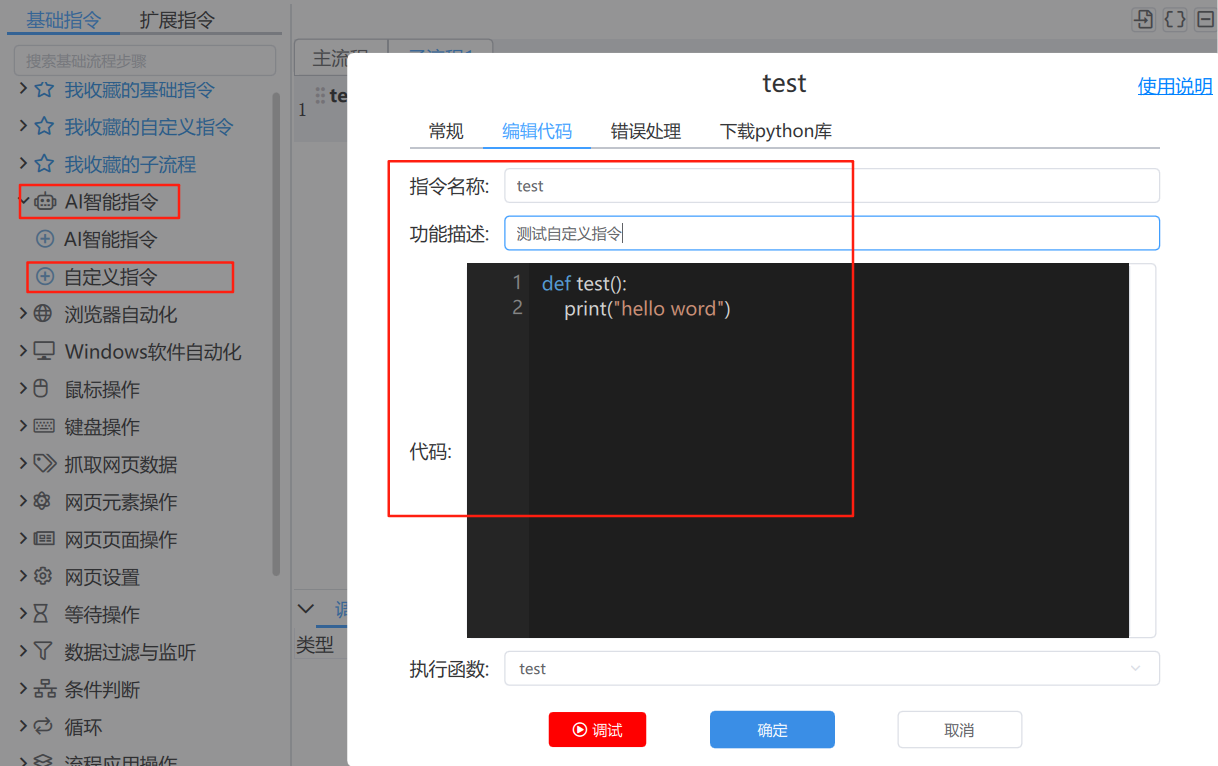This screenshot has height=766, width=1218.
Task: Click the mouse icon beside 鼠标操作
Action: click(42, 389)
